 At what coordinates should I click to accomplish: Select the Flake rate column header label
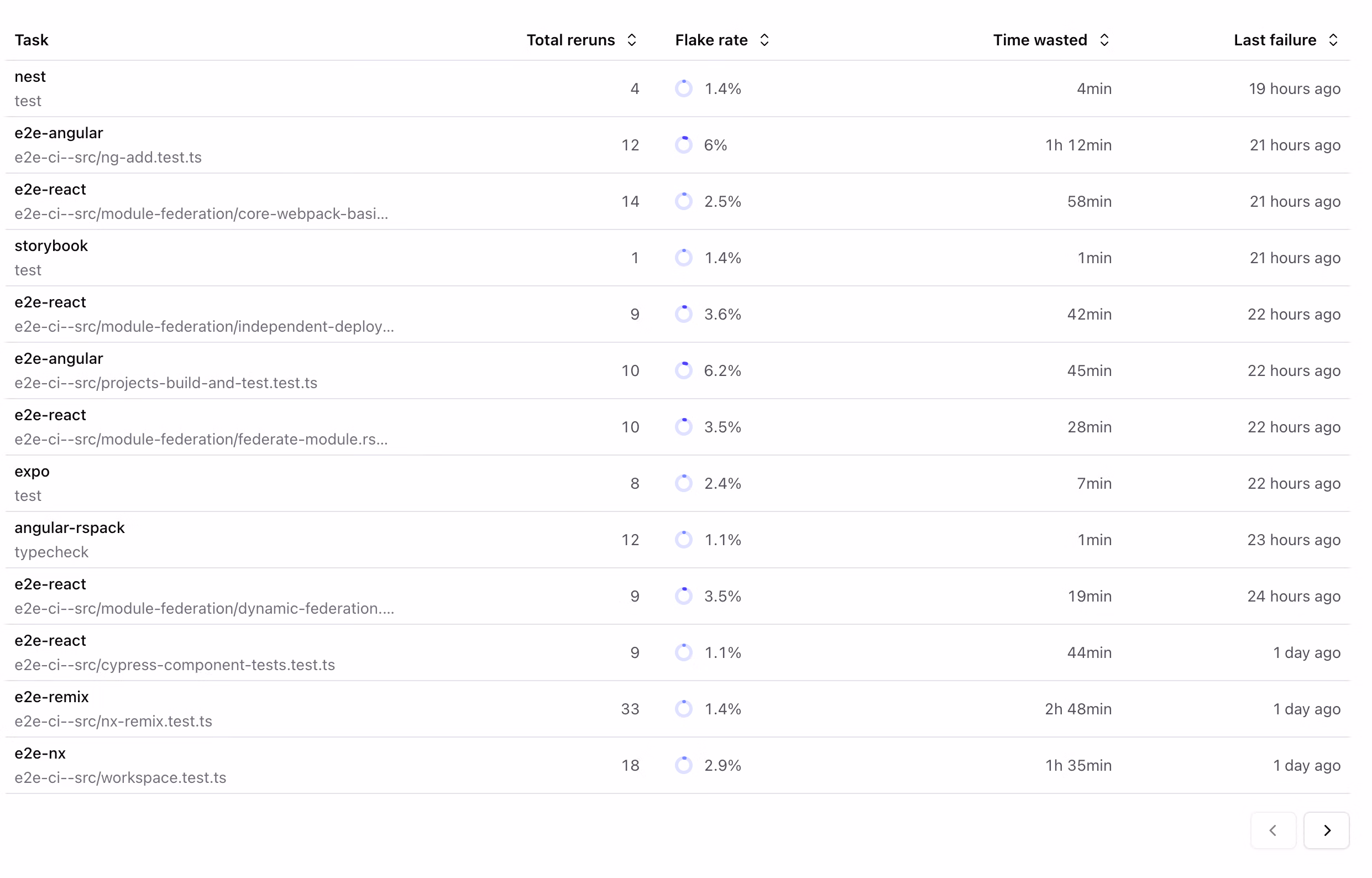(711, 39)
